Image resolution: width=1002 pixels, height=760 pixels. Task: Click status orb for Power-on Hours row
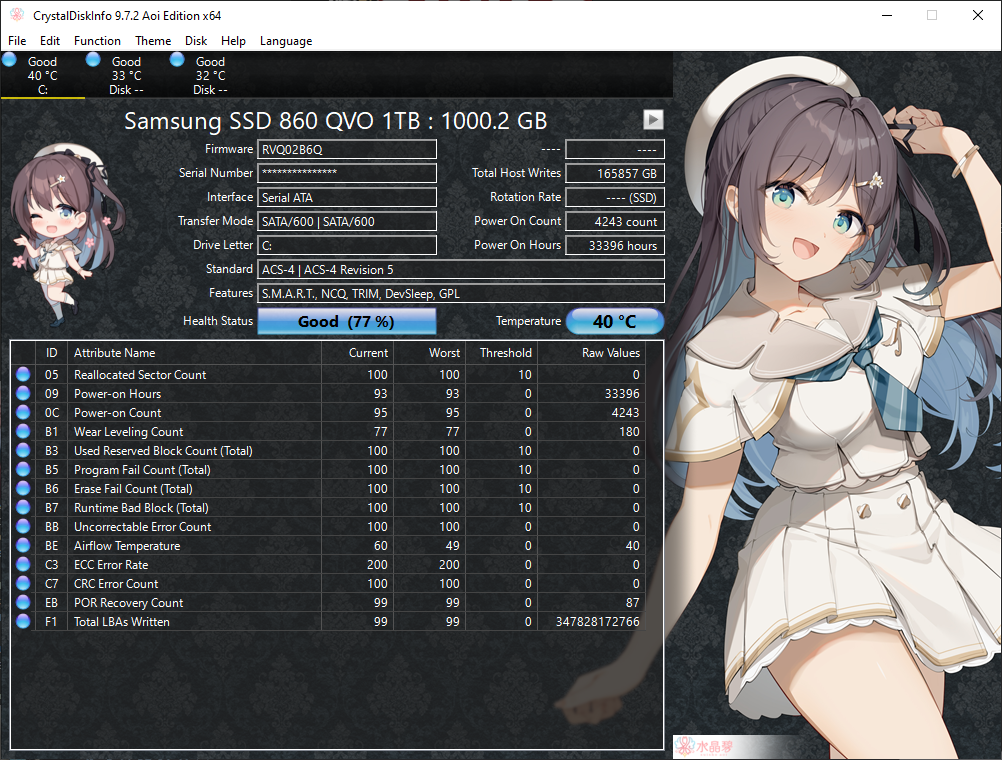click(x=23, y=393)
